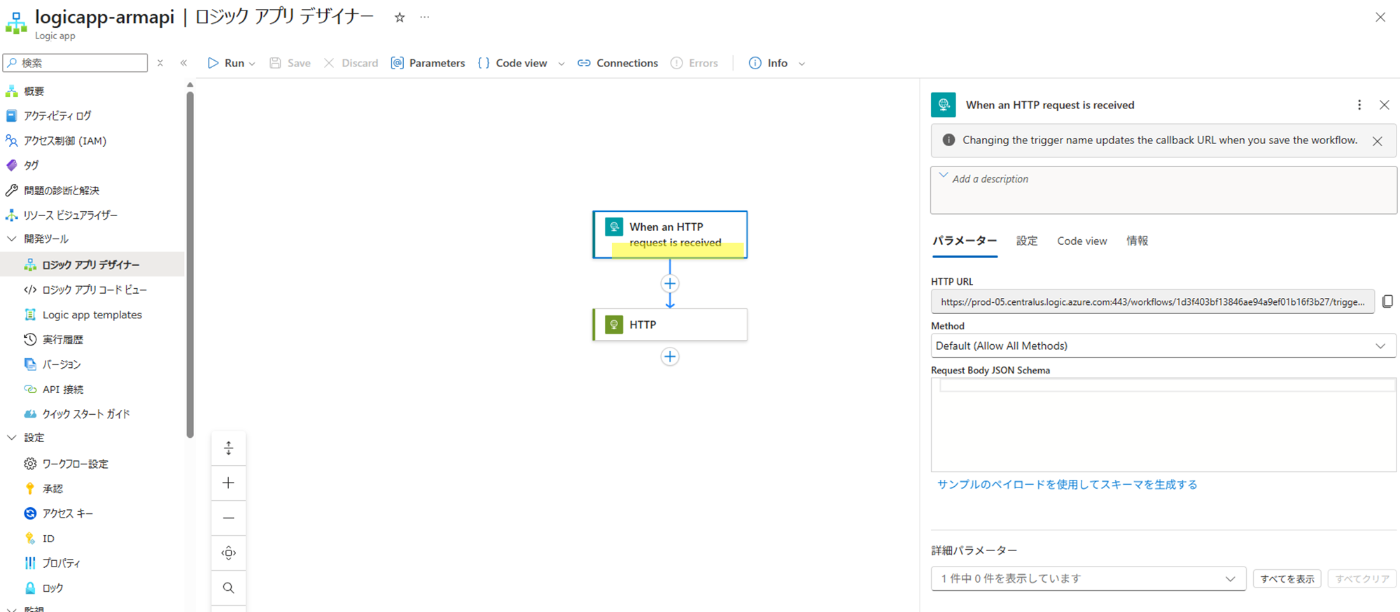
Task: Open the Info toolbar item
Action: (x=768, y=63)
